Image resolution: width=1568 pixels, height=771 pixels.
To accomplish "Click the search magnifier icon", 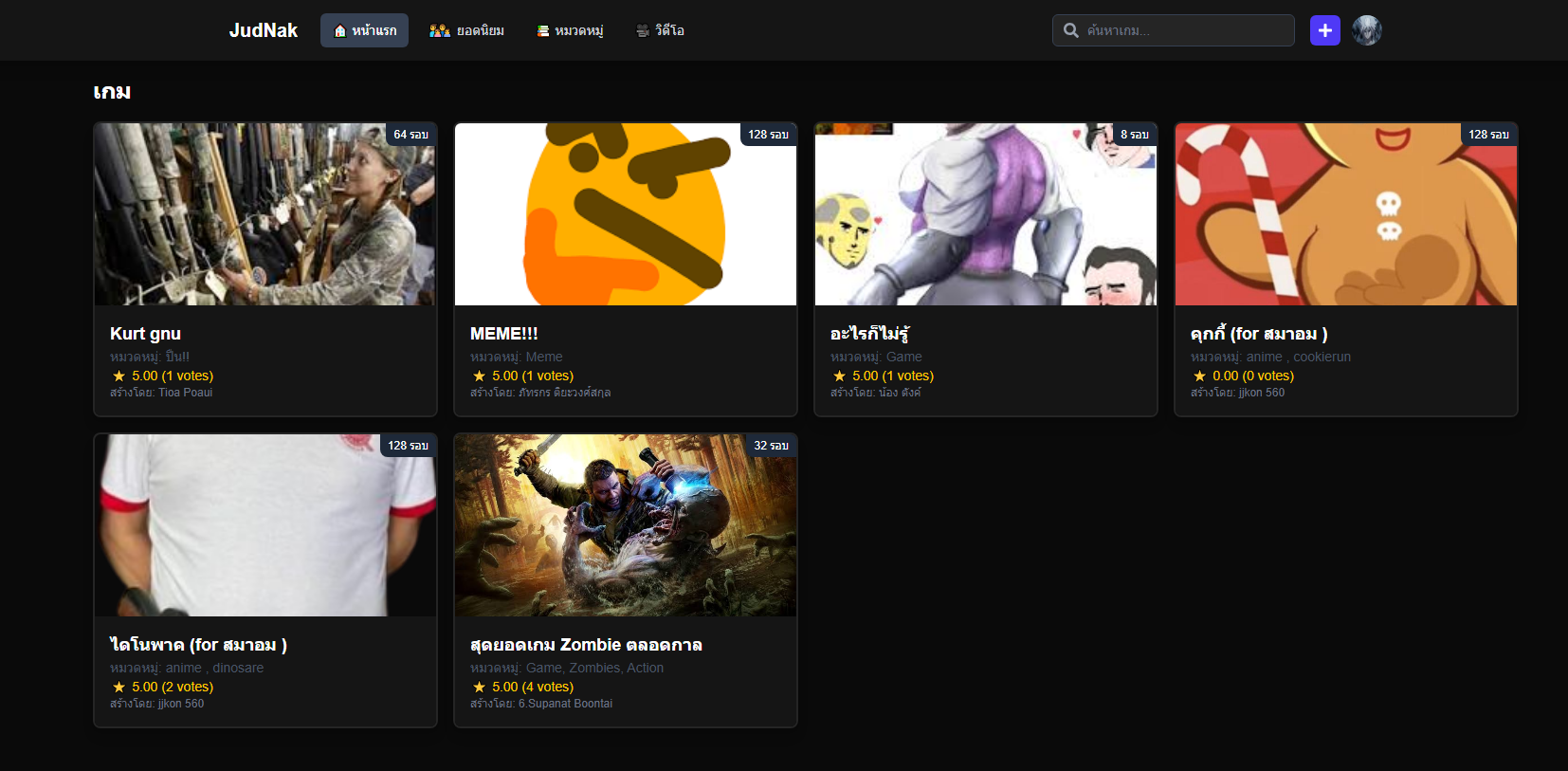I will coord(1070,30).
